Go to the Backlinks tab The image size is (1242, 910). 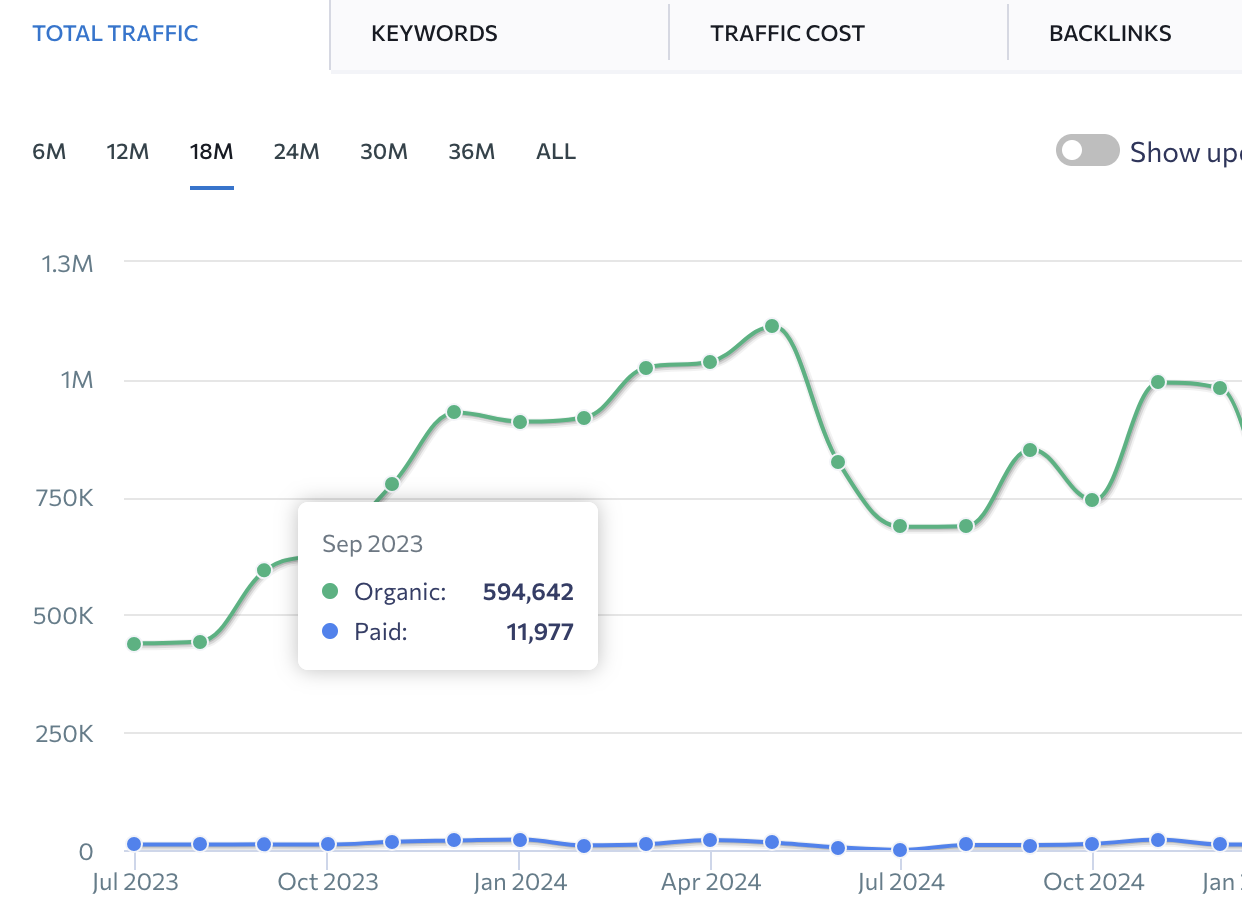click(1110, 33)
